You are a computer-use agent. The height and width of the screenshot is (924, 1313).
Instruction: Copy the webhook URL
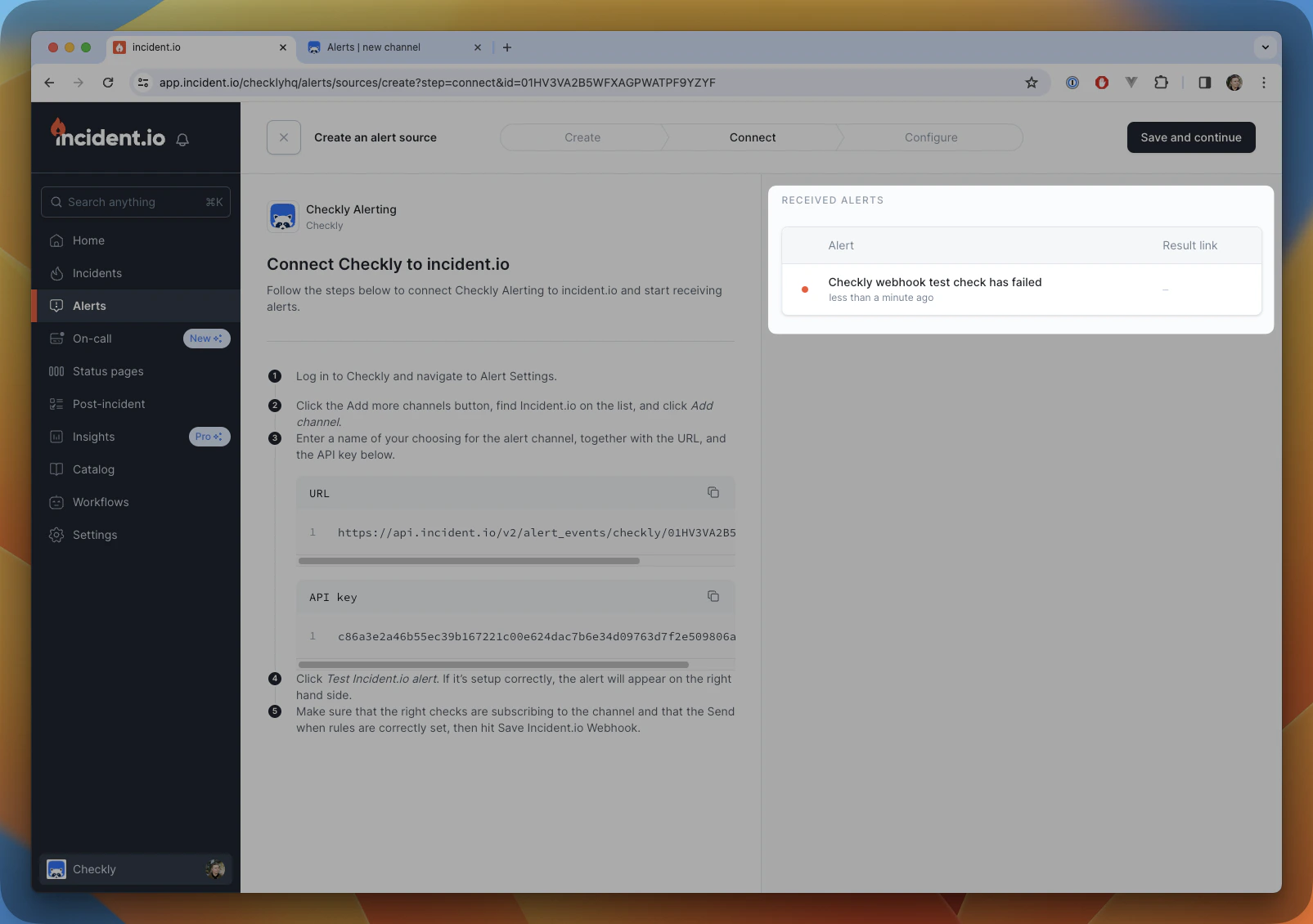[x=713, y=492]
